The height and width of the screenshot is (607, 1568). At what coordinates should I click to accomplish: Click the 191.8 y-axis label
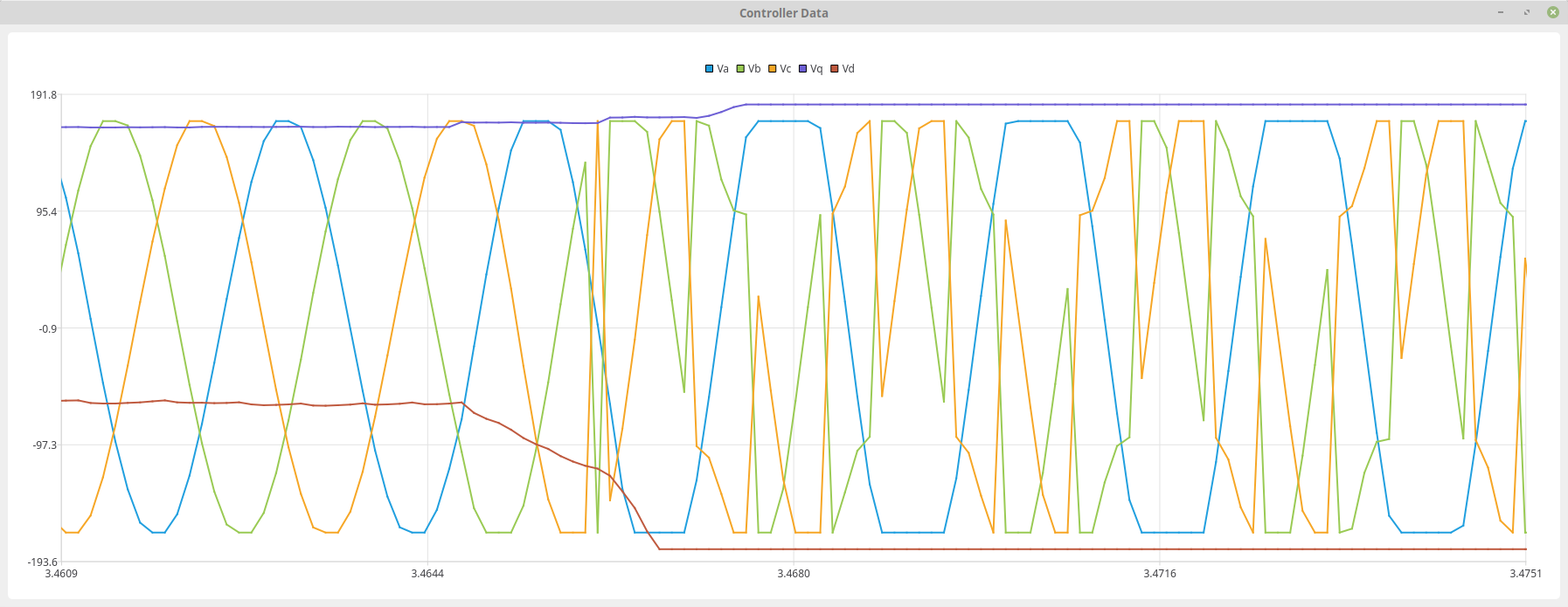tap(44, 94)
